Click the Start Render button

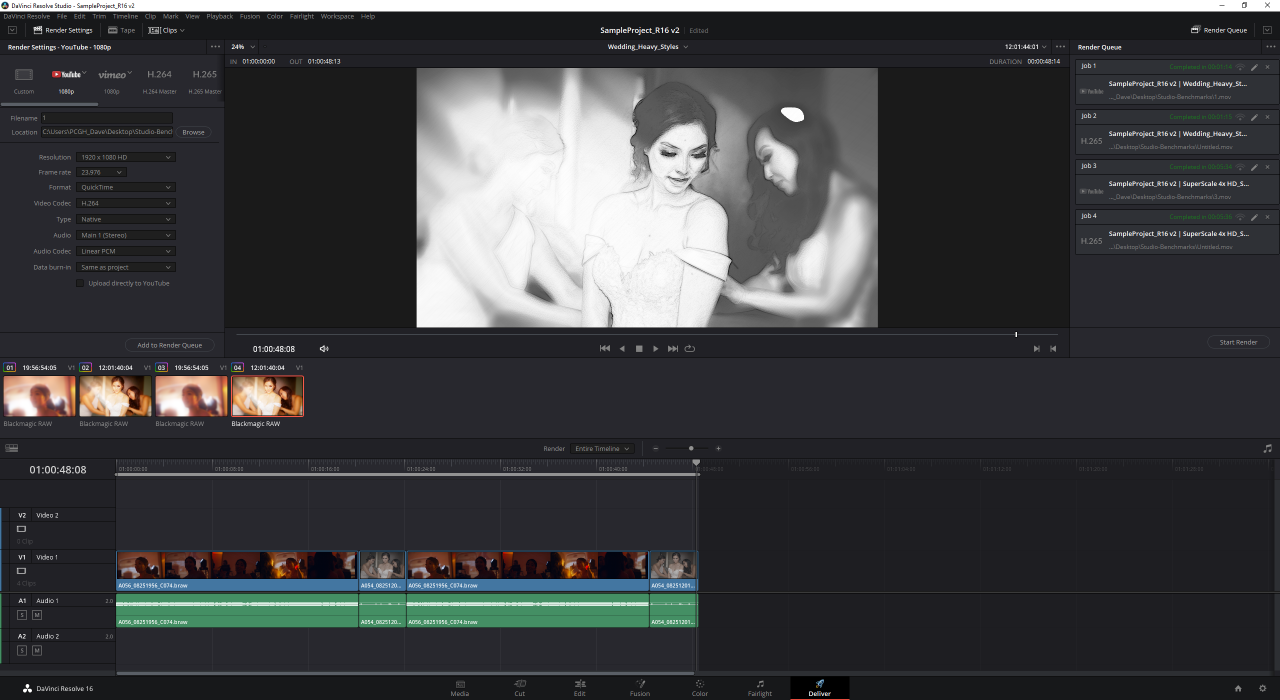[1238, 342]
